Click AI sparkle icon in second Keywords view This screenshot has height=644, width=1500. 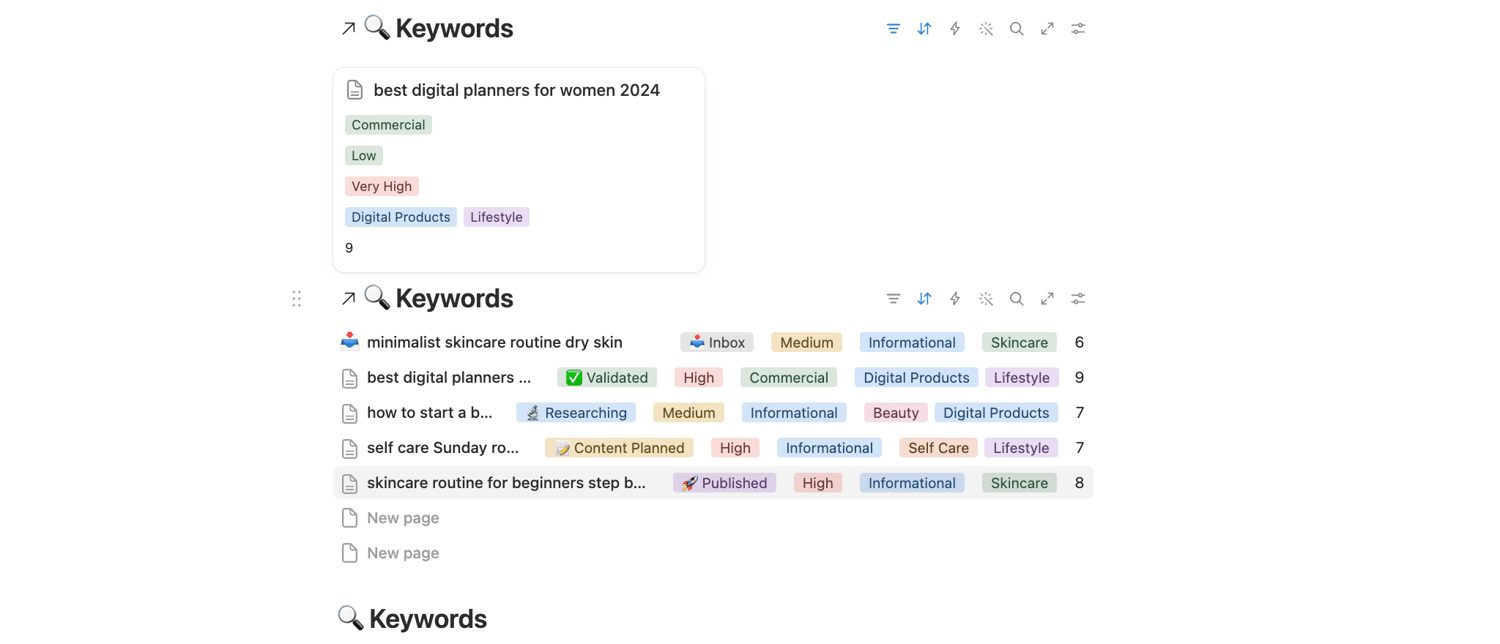(986, 299)
